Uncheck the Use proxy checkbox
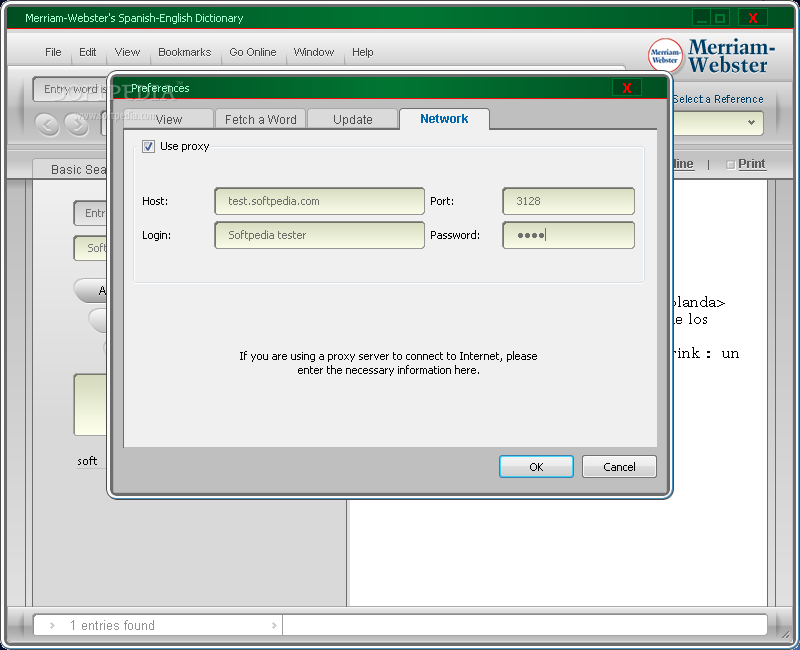This screenshot has width=800, height=650. pos(148,146)
